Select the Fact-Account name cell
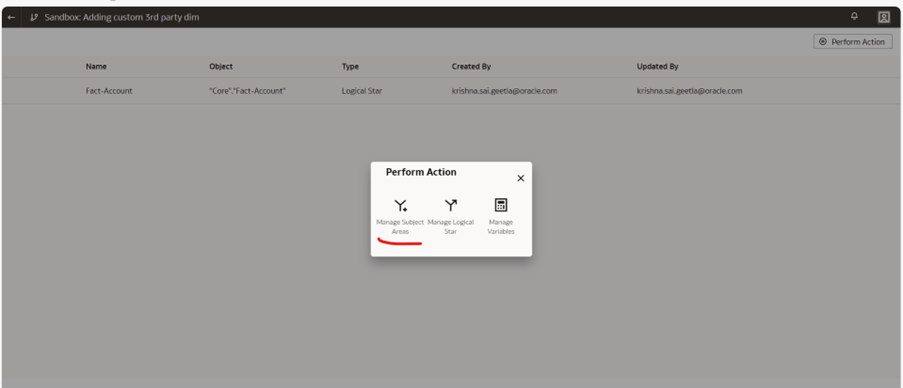 [x=109, y=90]
